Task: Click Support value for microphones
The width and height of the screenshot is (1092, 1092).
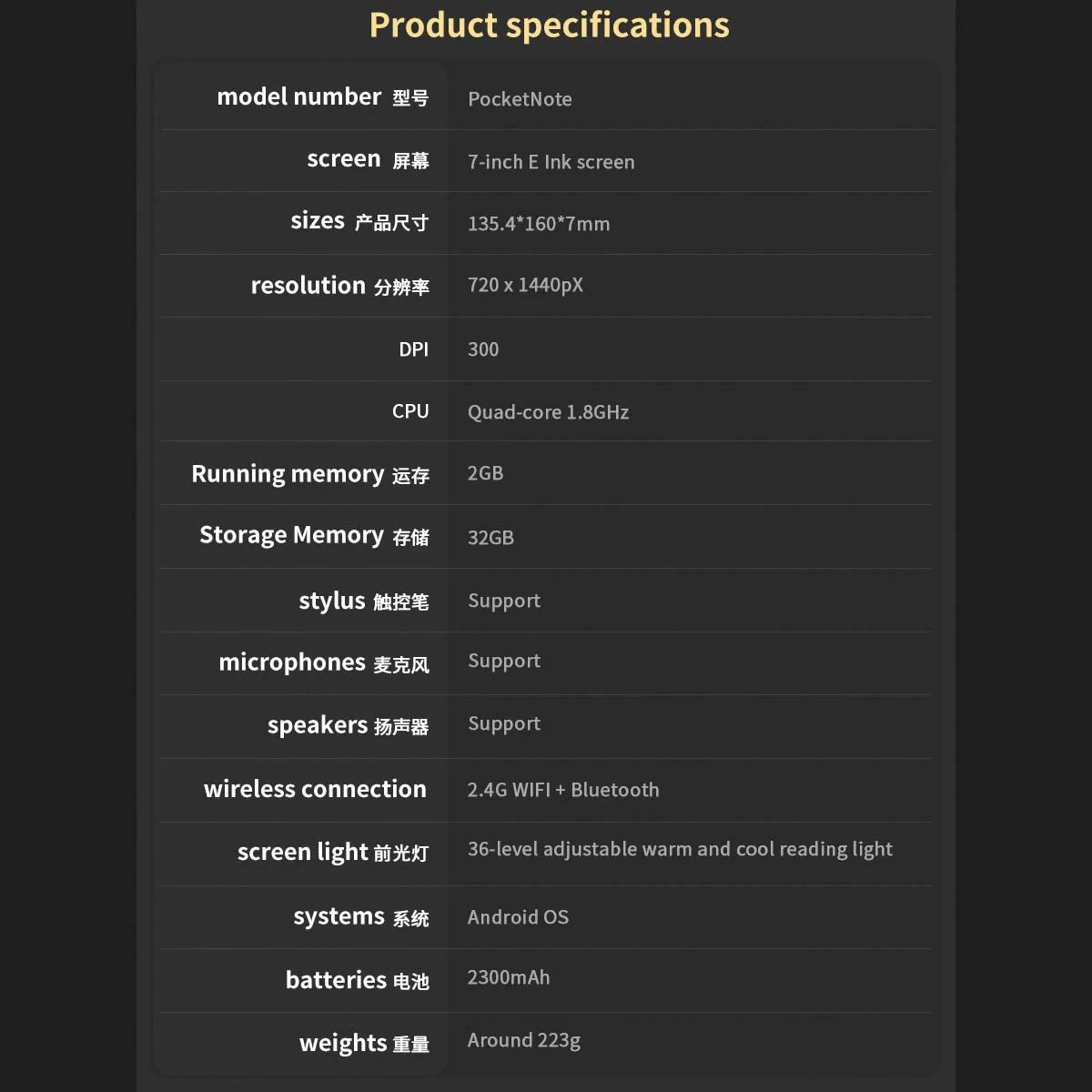Action: click(x=504, y=662)
